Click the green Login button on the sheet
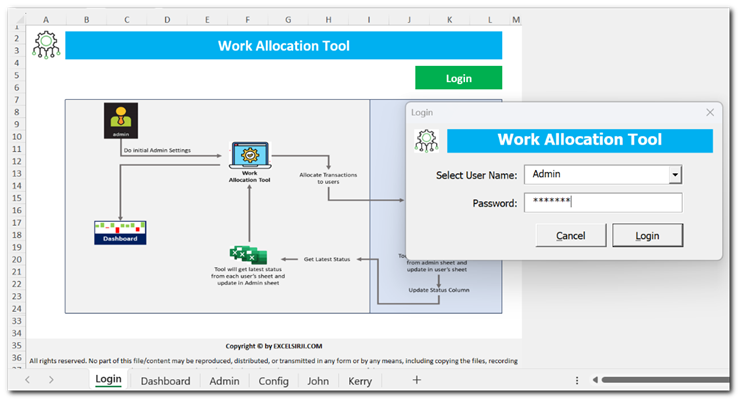Screen dimensions: 738x399 coord(458,78)
